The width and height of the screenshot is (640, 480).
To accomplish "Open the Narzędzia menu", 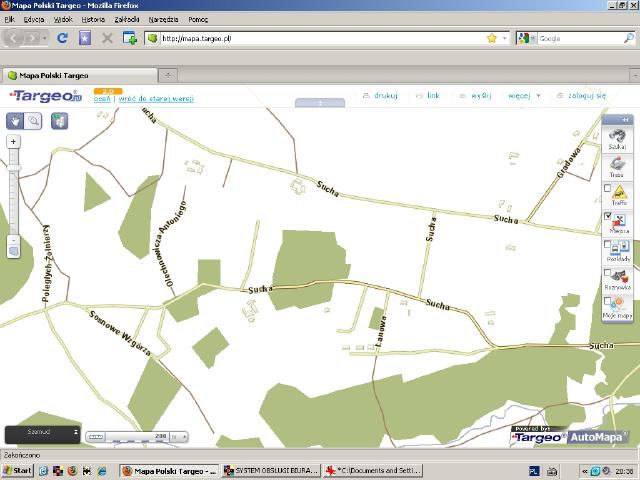I will tap(162, 19).
